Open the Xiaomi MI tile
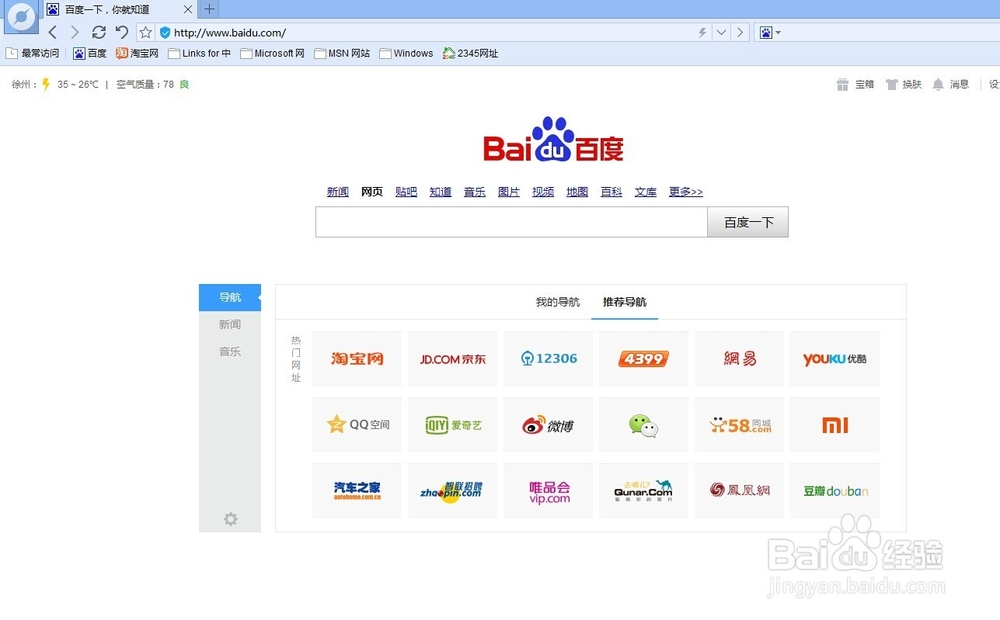1000x620 pixels. tap(835, 425)
